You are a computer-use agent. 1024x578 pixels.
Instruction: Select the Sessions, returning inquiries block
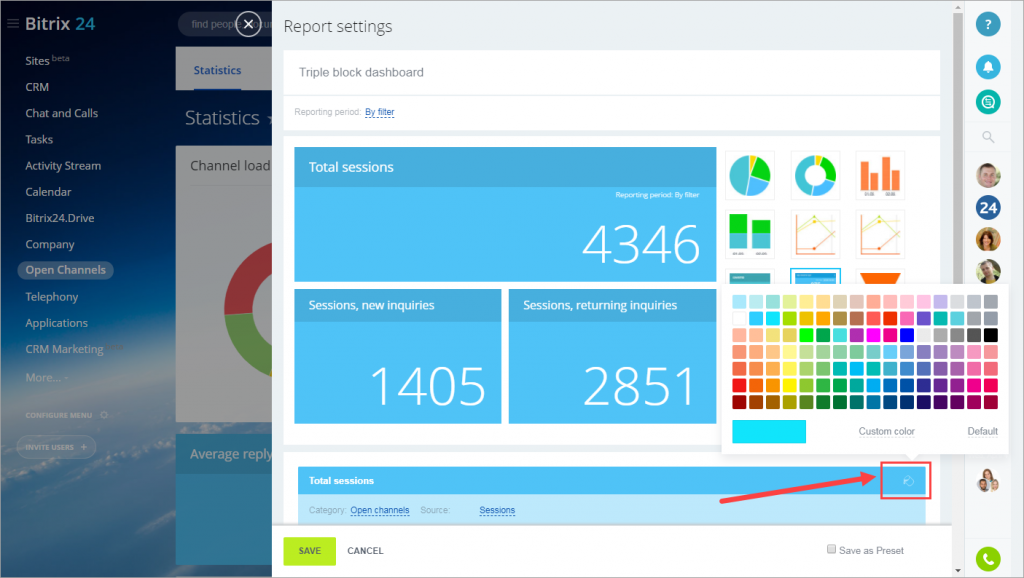613,357
